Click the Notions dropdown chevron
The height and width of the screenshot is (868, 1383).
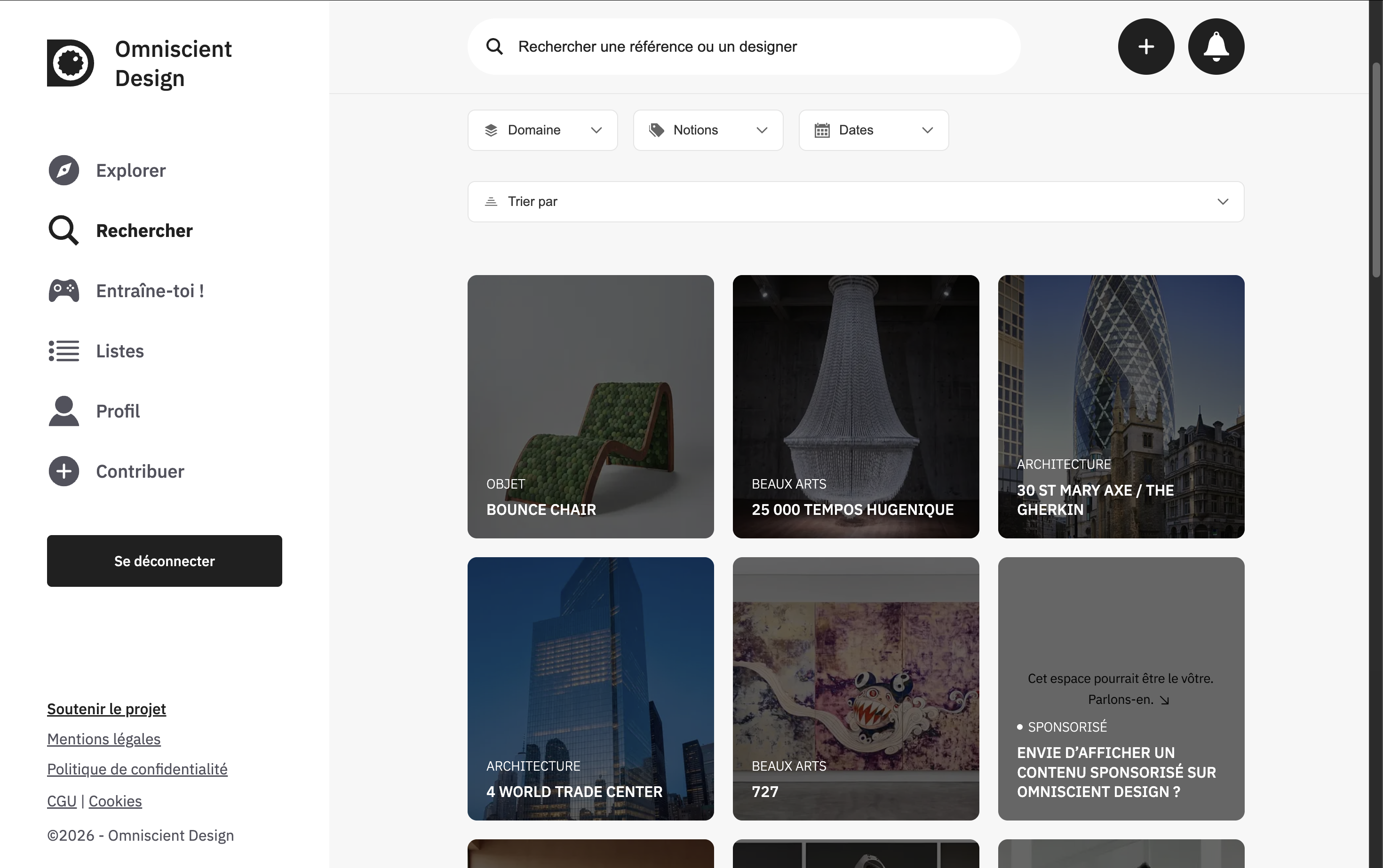click(x=762, y=130)
